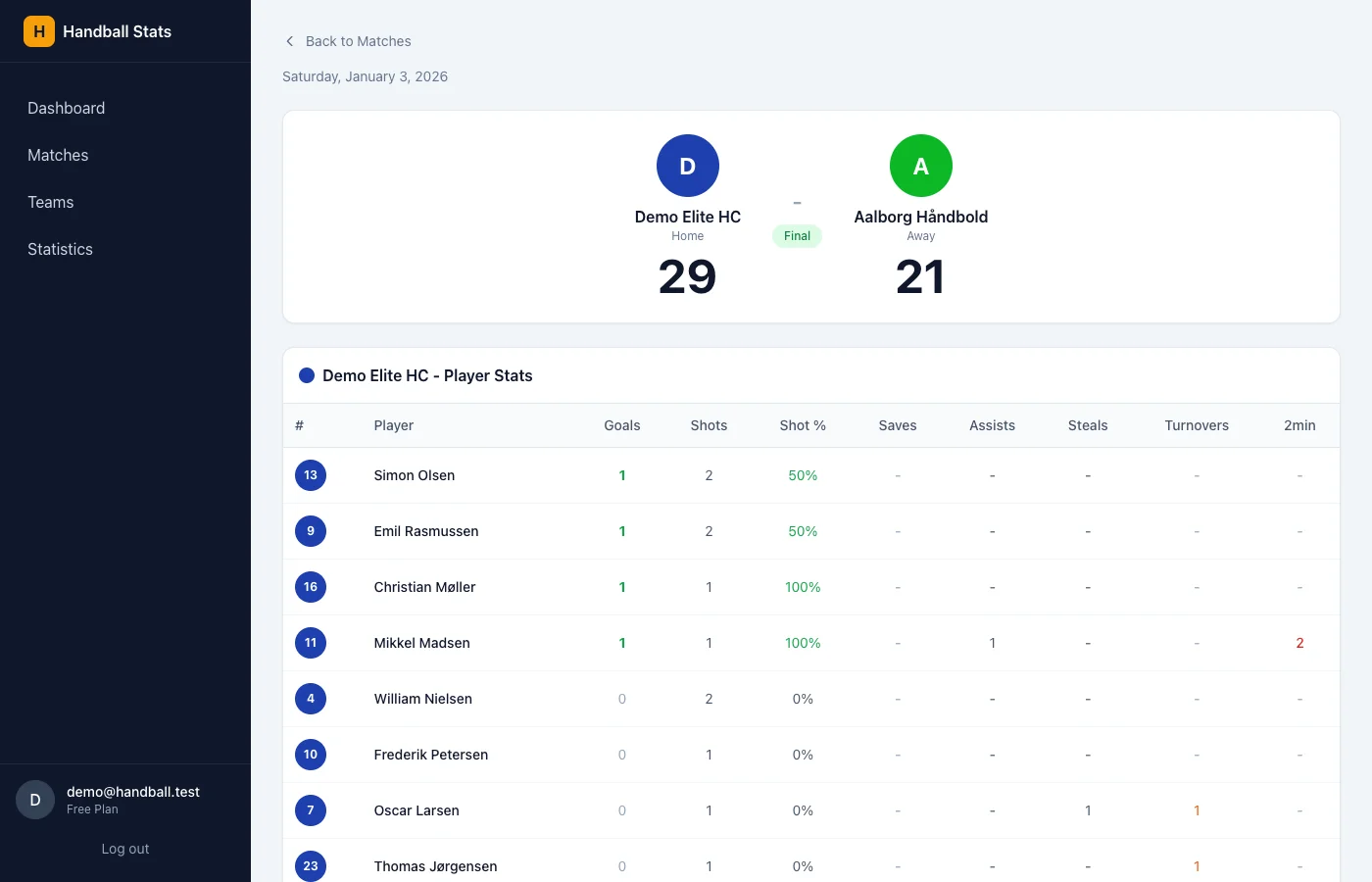Screen dimensions: 1372x882
Task: Open the Dashboard page in sidebar
Action: point(67,108)
